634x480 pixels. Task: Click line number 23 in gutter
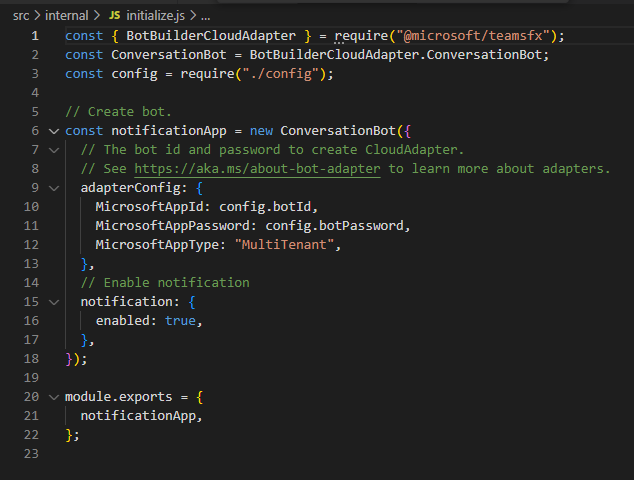click(x=31, y=454)
